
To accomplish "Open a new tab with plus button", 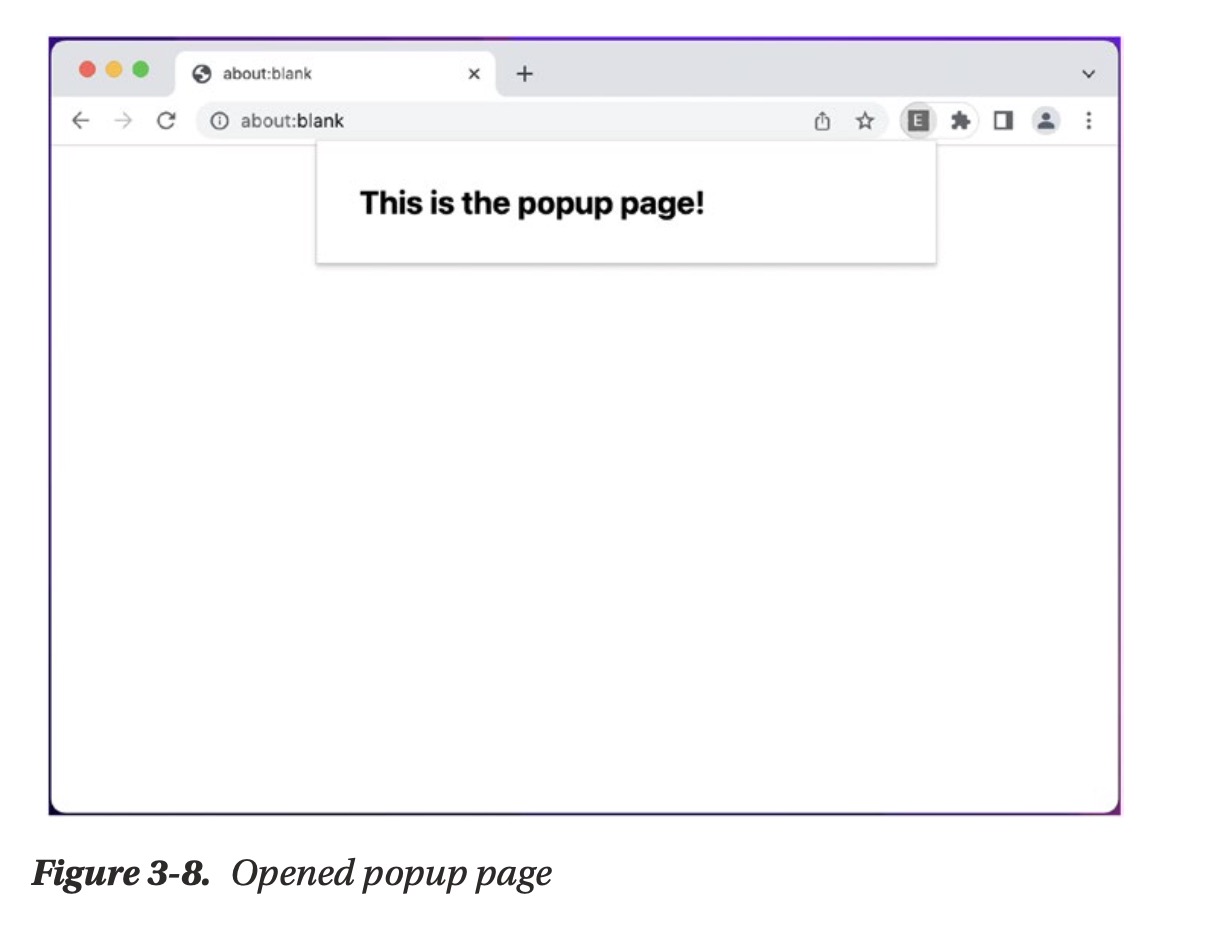I will click(524, 74).
